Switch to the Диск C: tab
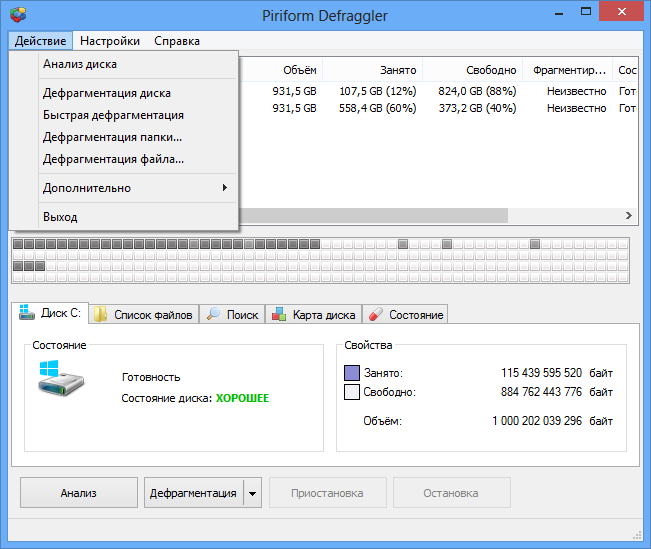This screenshot has height=549, width=651. pos(50,313)
